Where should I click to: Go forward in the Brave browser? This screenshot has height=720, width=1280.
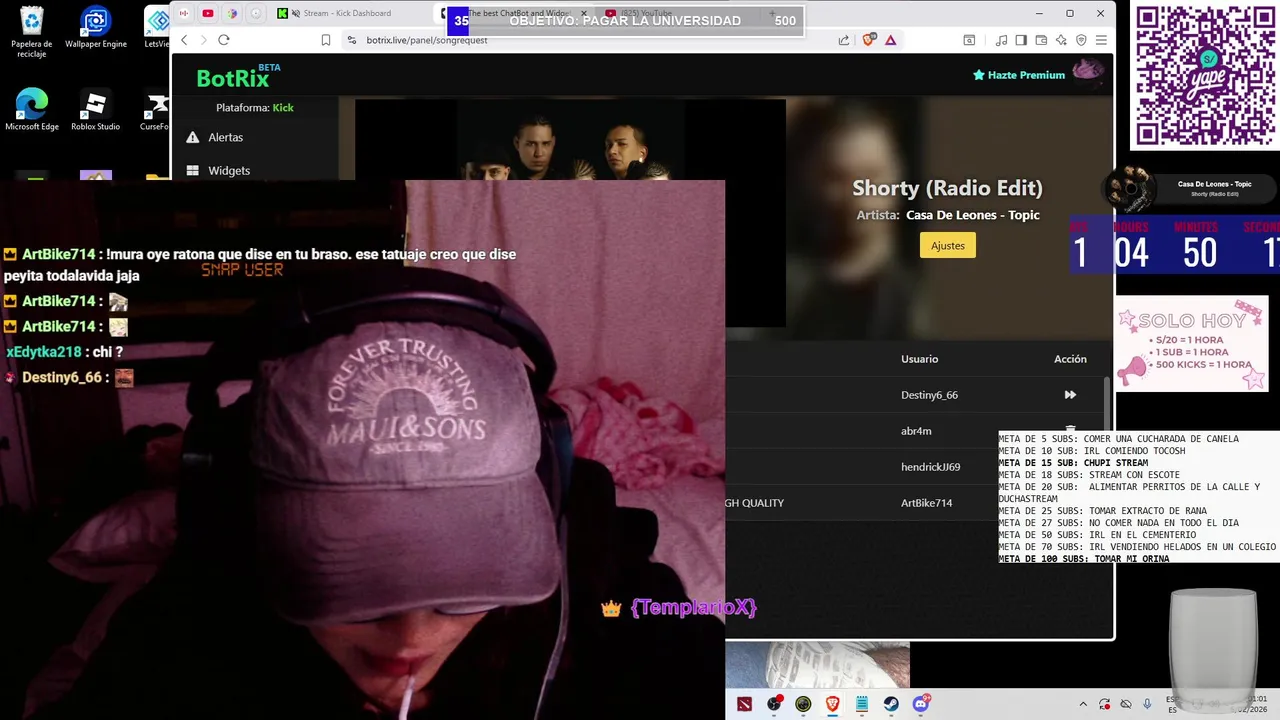click(x=204, y=40)
